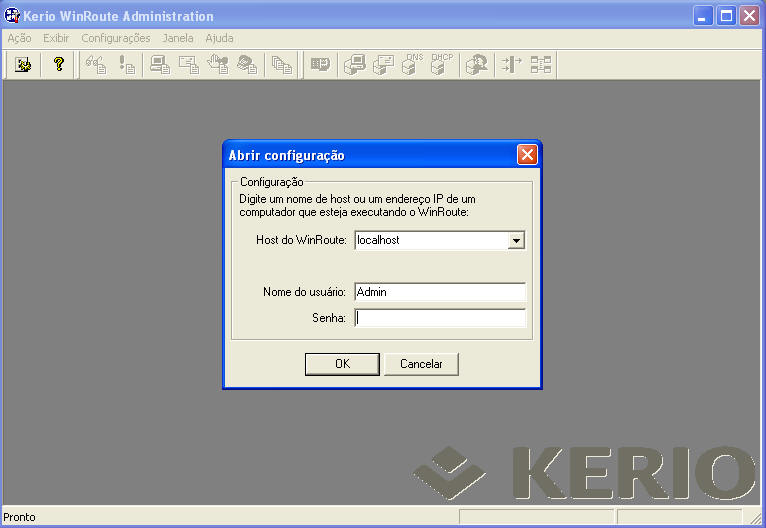Open the Janela menu
Image resolution: width=766 pixels, height=528 pixels.
pos(178,38)
